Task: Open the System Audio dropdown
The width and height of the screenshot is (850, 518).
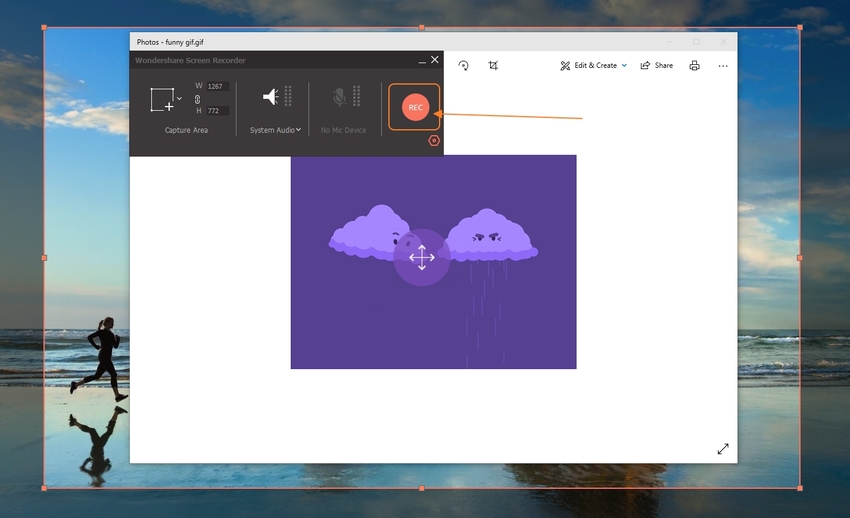Action: point(275,130)
